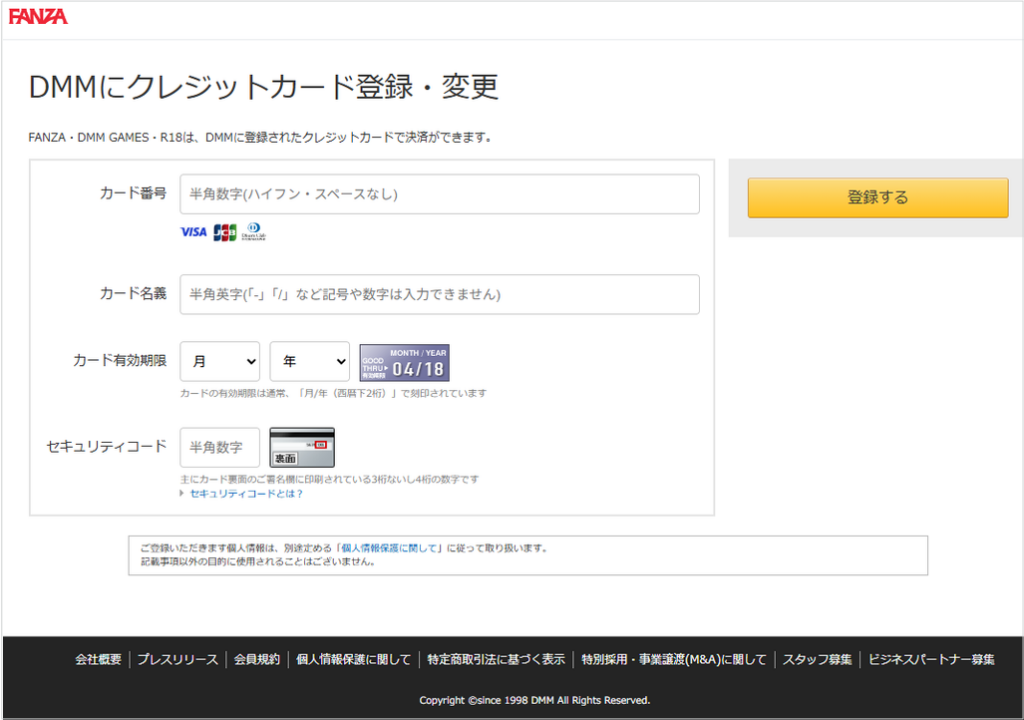Click the Diners Club card logo

tap(254, 232)
